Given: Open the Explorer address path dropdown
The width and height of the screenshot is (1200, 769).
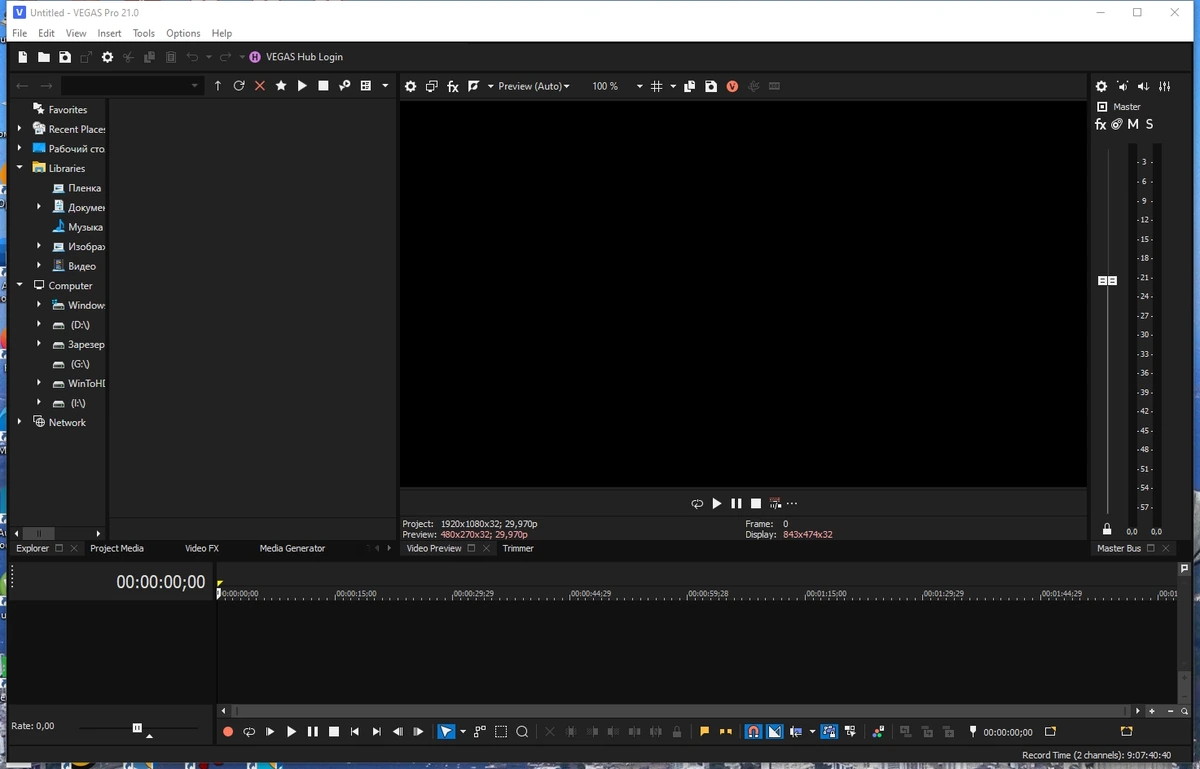Looking at the screenshot, I should coord(195,86).
